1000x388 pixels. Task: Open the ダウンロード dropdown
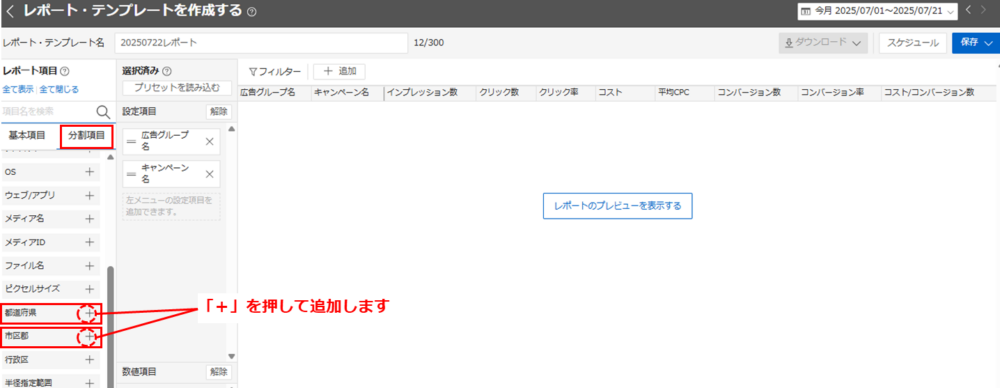click(824, 43)
